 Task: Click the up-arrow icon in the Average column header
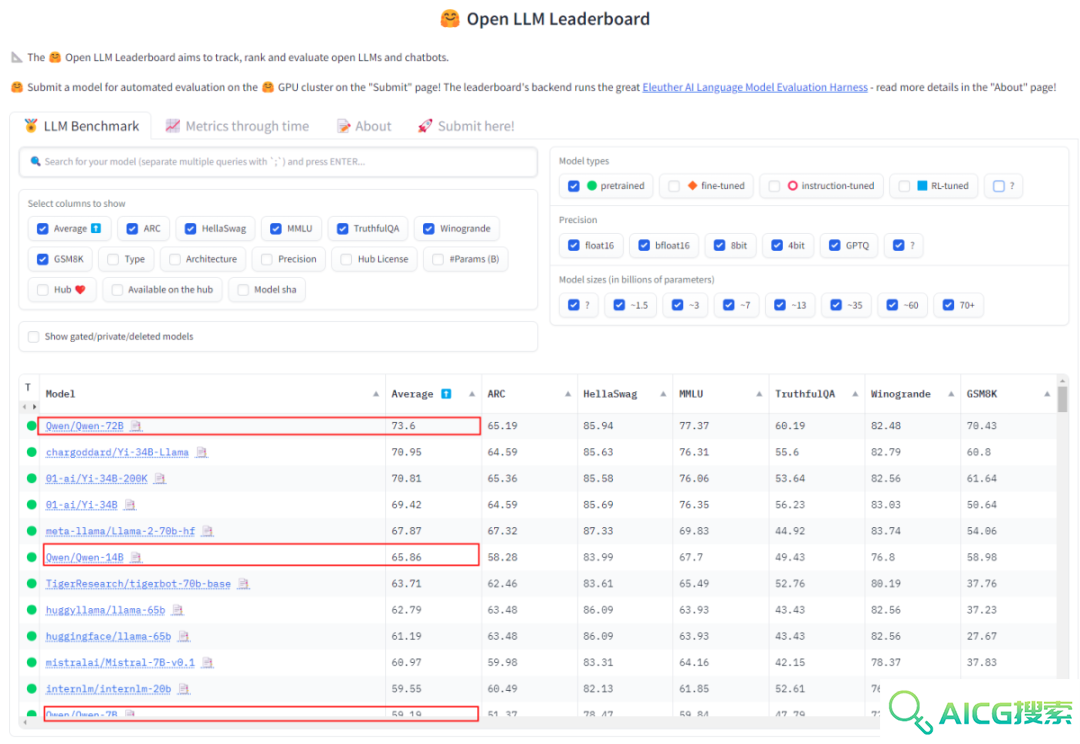click(x=446, y=394)
